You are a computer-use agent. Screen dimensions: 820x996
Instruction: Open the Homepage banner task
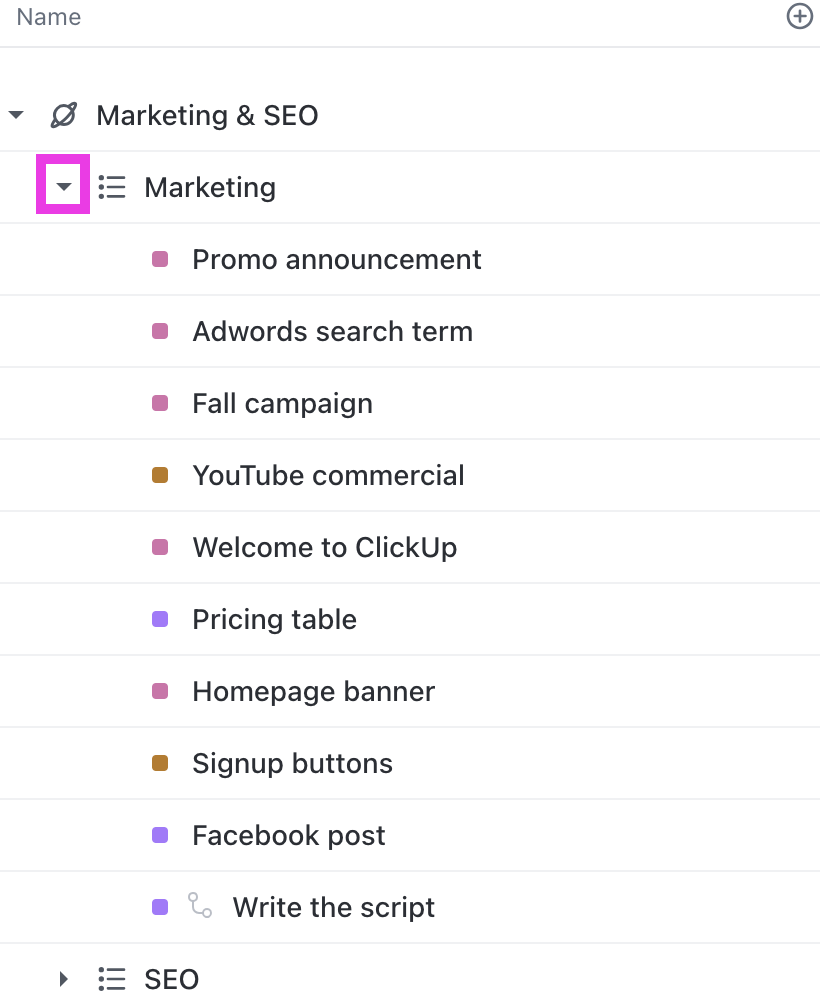[x=313, y=691]
